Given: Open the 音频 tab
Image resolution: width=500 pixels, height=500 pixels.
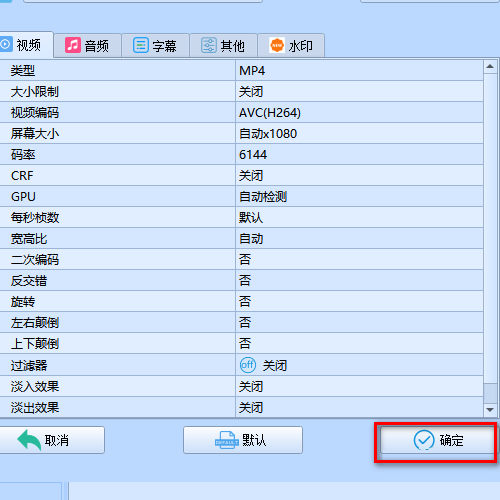Looking at the screenshot, I should [87, 46].
